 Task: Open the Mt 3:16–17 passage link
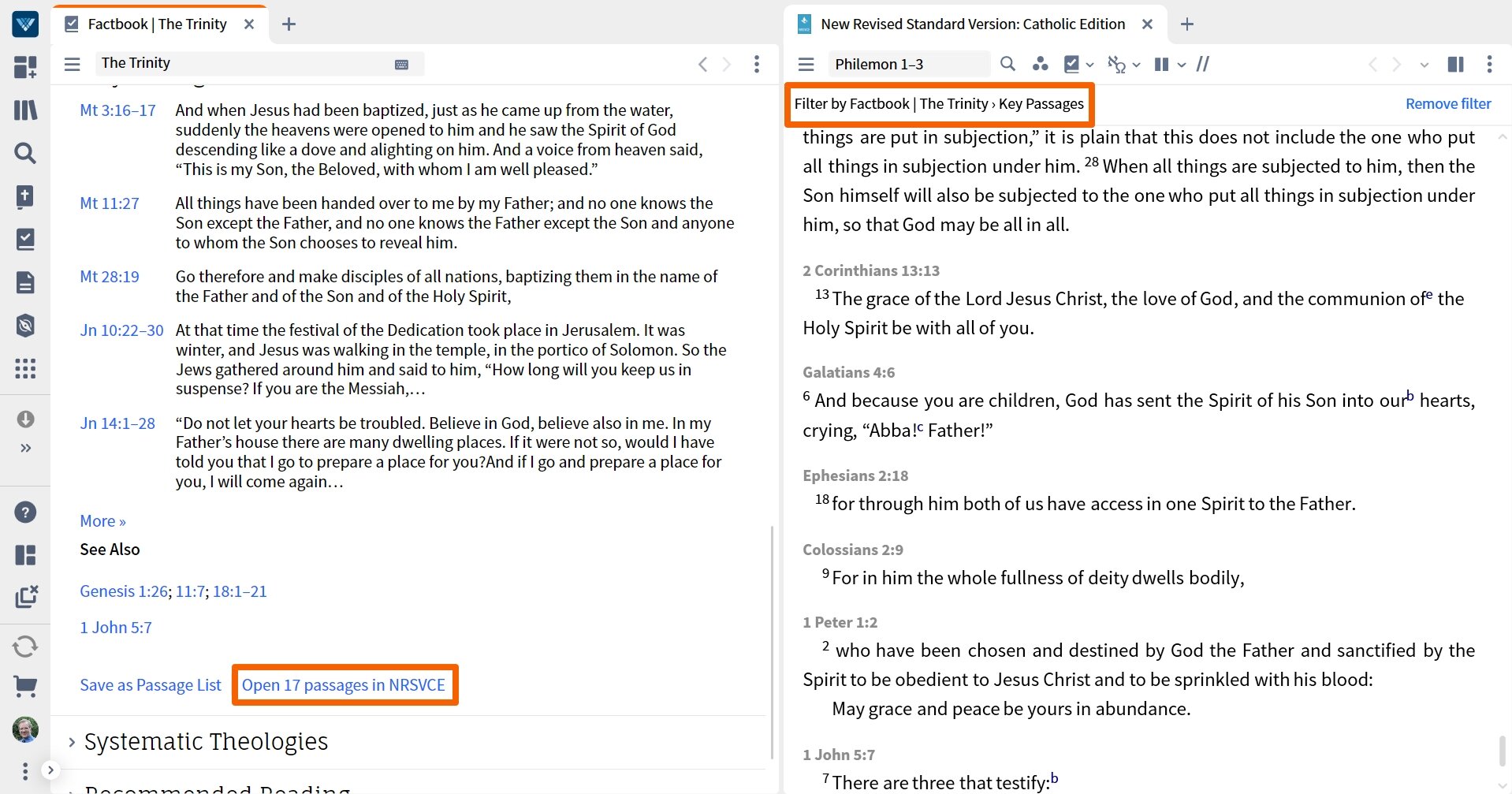tap(117, 110)
